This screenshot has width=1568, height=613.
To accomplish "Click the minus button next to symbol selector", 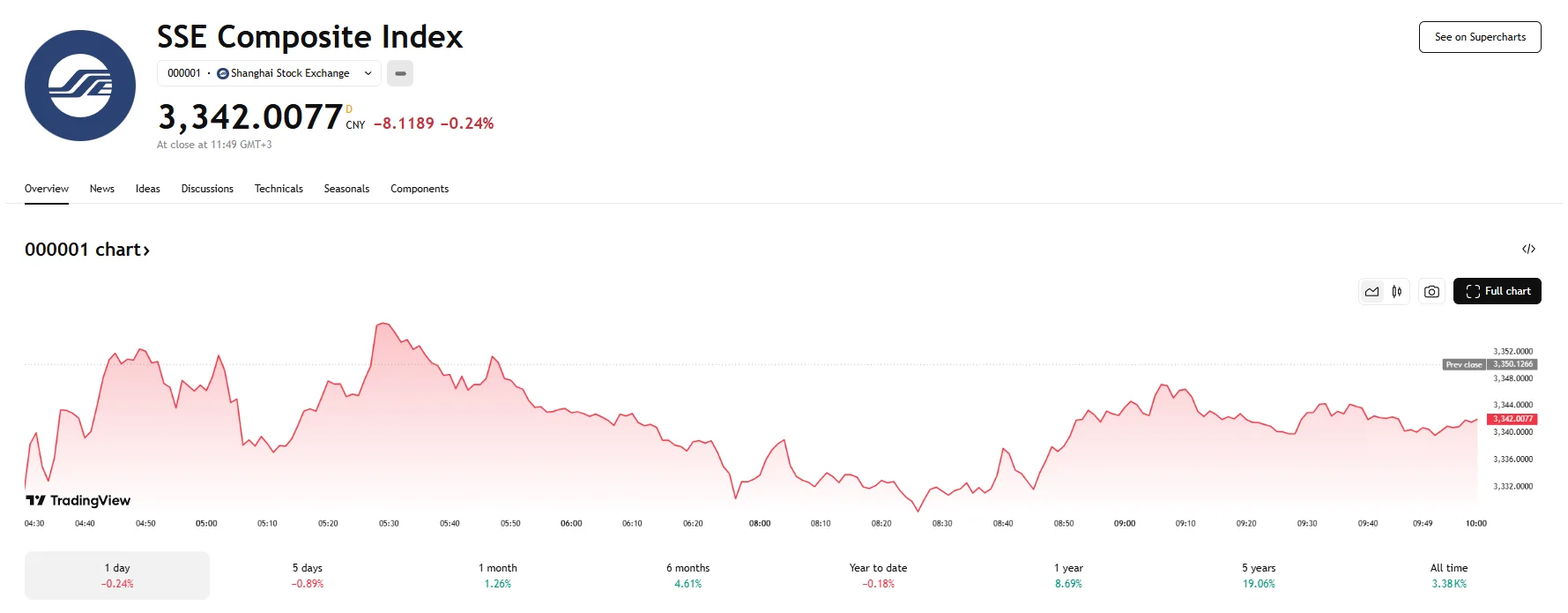I will [x=399, y=73].
